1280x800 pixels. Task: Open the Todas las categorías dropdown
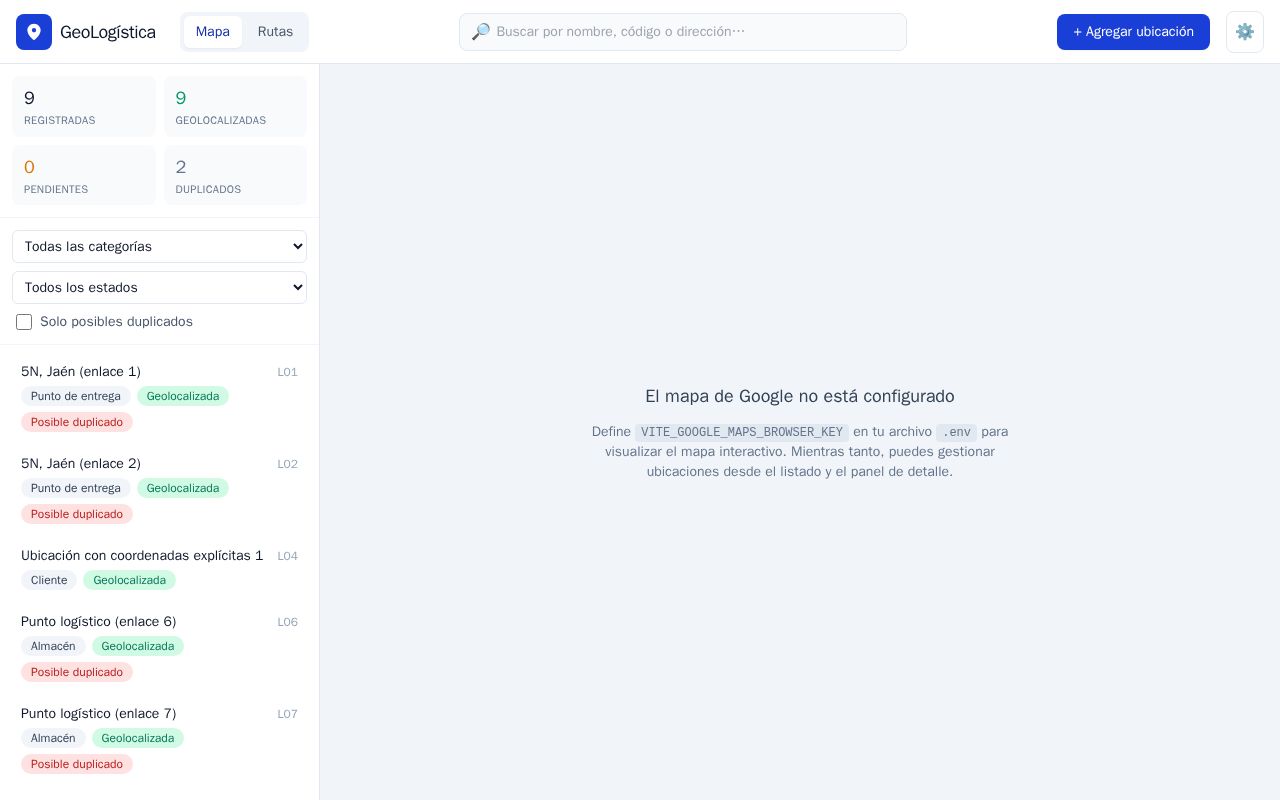[x=159, y=247]
